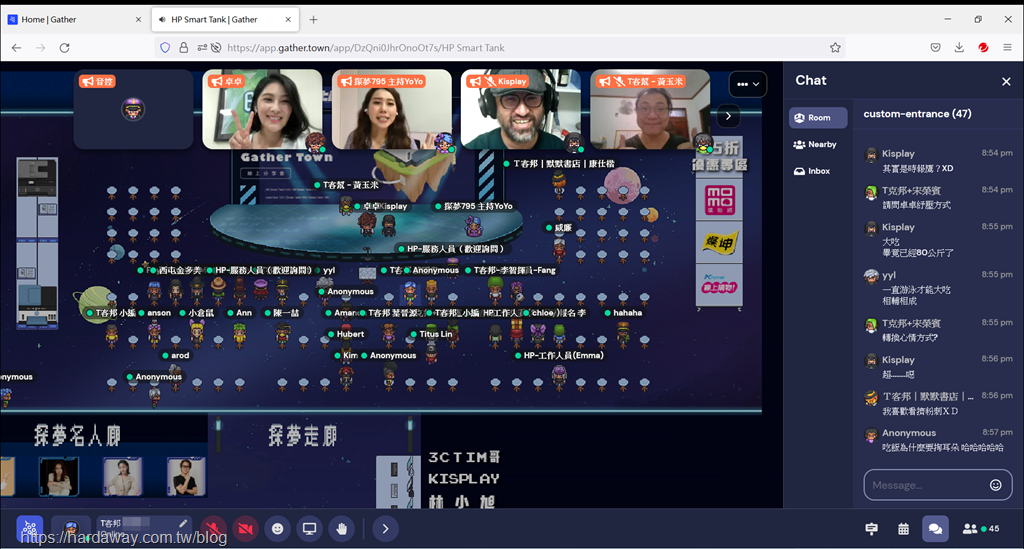Image resolution: width=1024 pixels, height=549 pixels.
Task: Click the yyl chat message avatar
Action: pyautogui.click(x=871, y=276)
